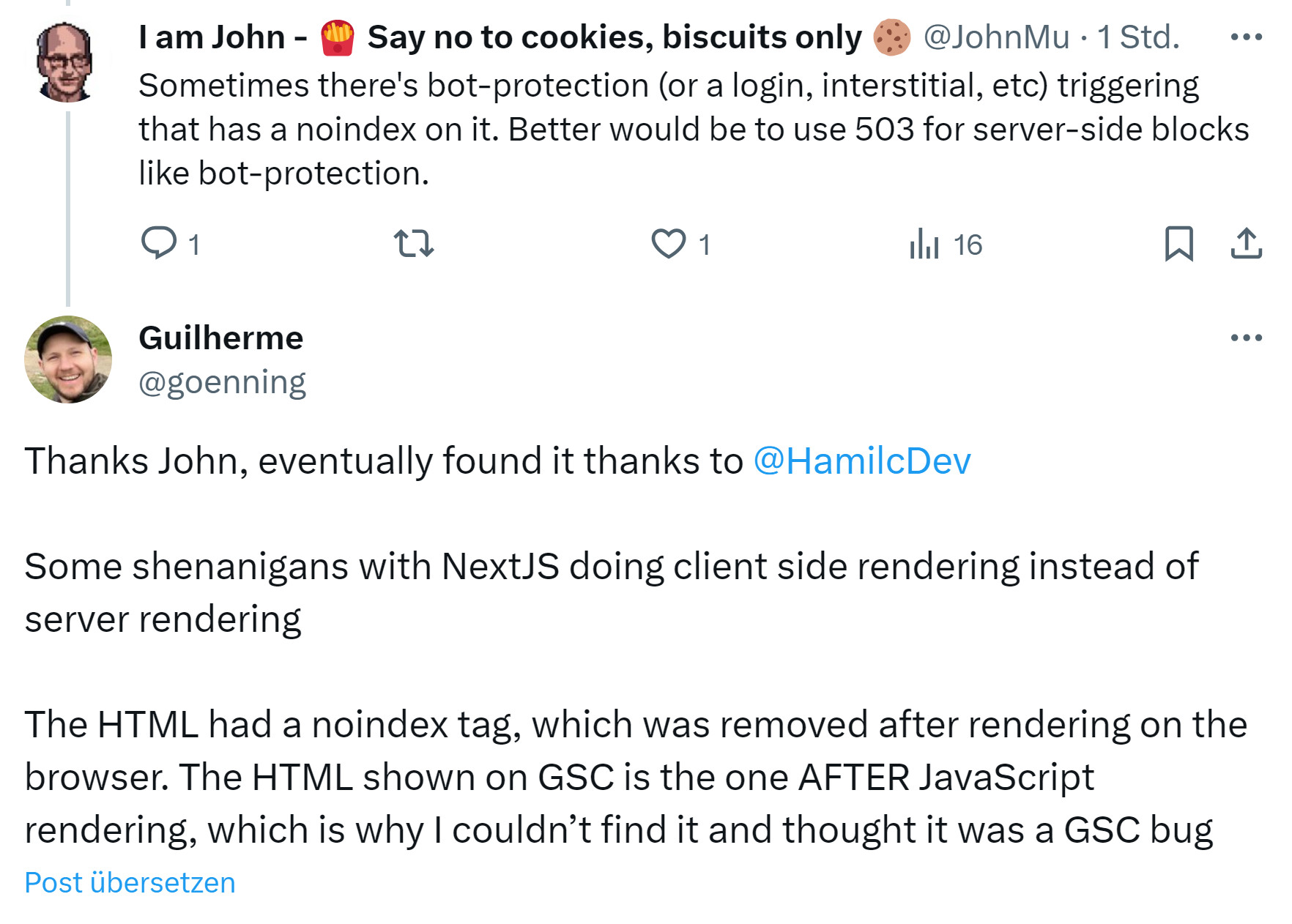The height and width of the screenshot is (924, 1292).
Task: Open more options on Guilherme's post
Action: (x=1246, y=338)
